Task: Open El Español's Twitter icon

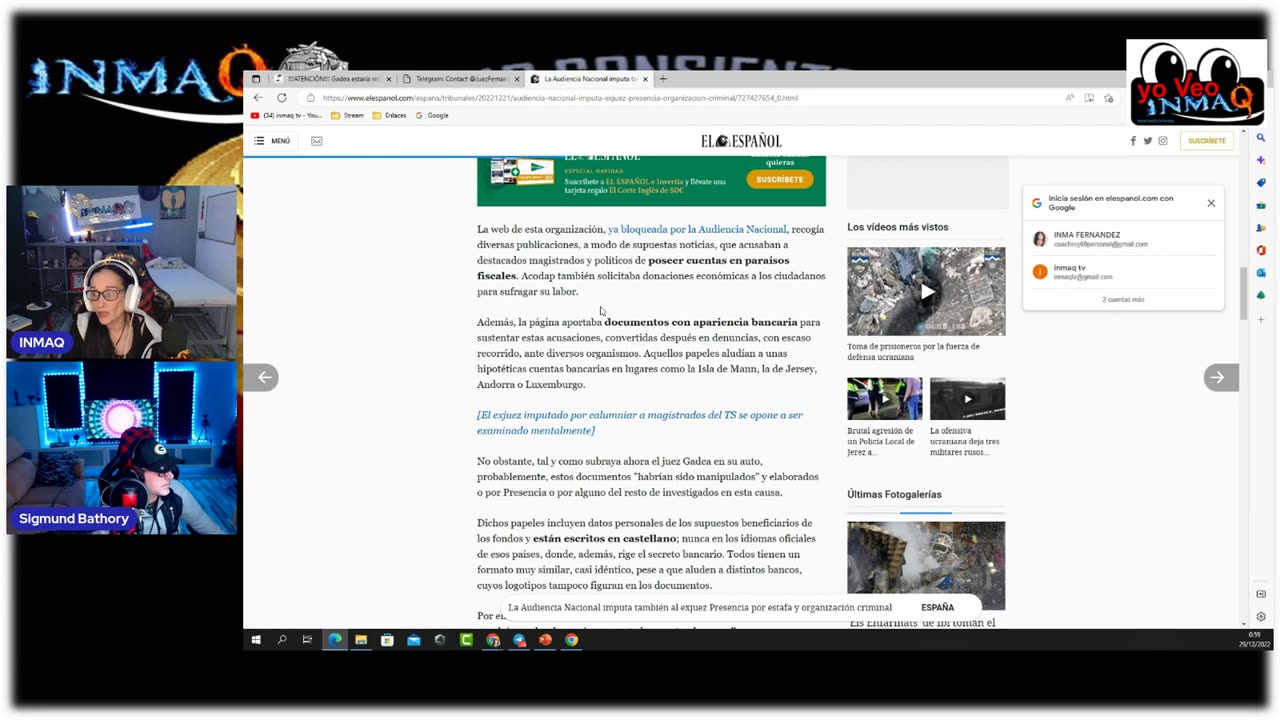Action: pyautogui.click(x=1148, y=141)
